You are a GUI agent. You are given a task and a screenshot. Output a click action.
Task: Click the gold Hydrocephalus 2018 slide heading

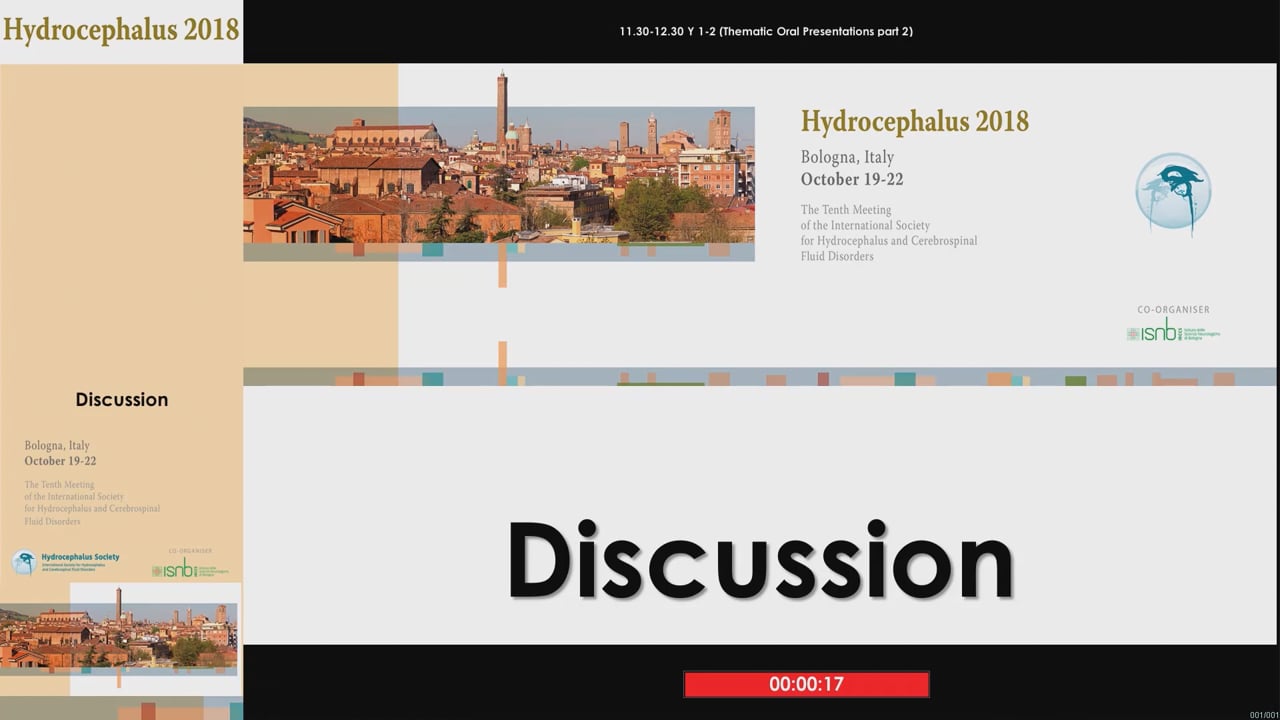[x=914, y=122]
